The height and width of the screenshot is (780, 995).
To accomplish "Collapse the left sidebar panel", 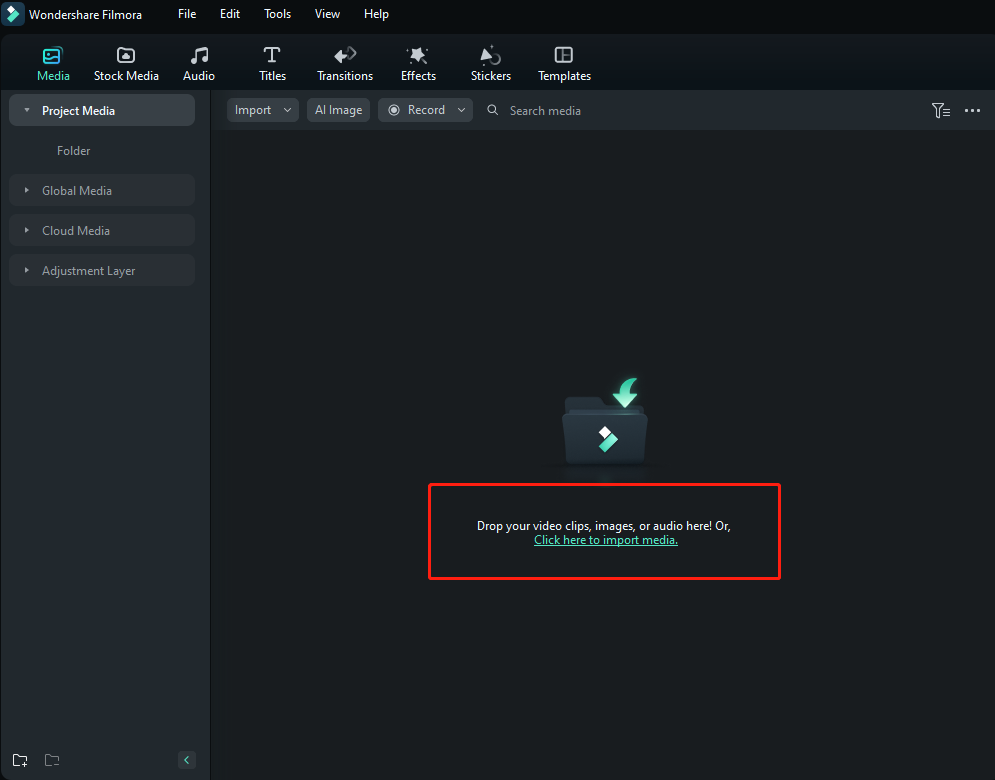I will coord(186,760).
